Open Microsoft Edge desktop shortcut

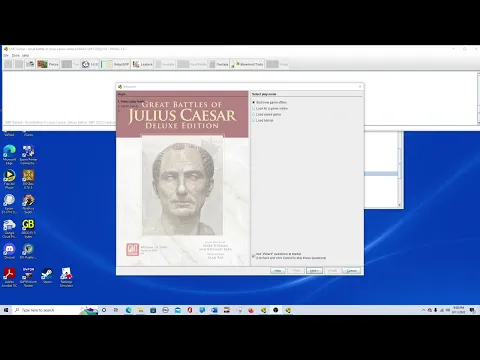pos(9,155)
